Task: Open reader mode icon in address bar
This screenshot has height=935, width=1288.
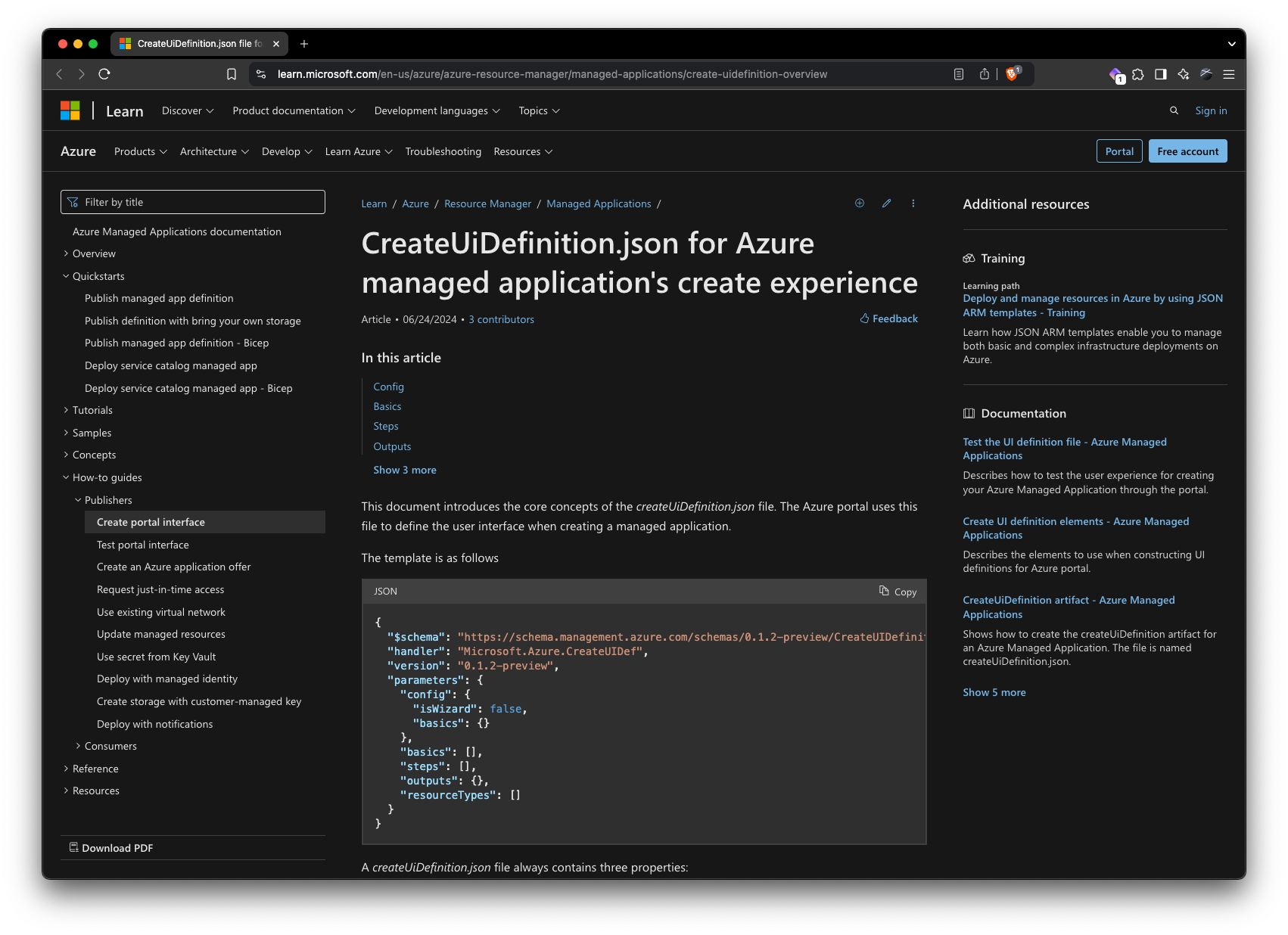Action: (959, 74)
